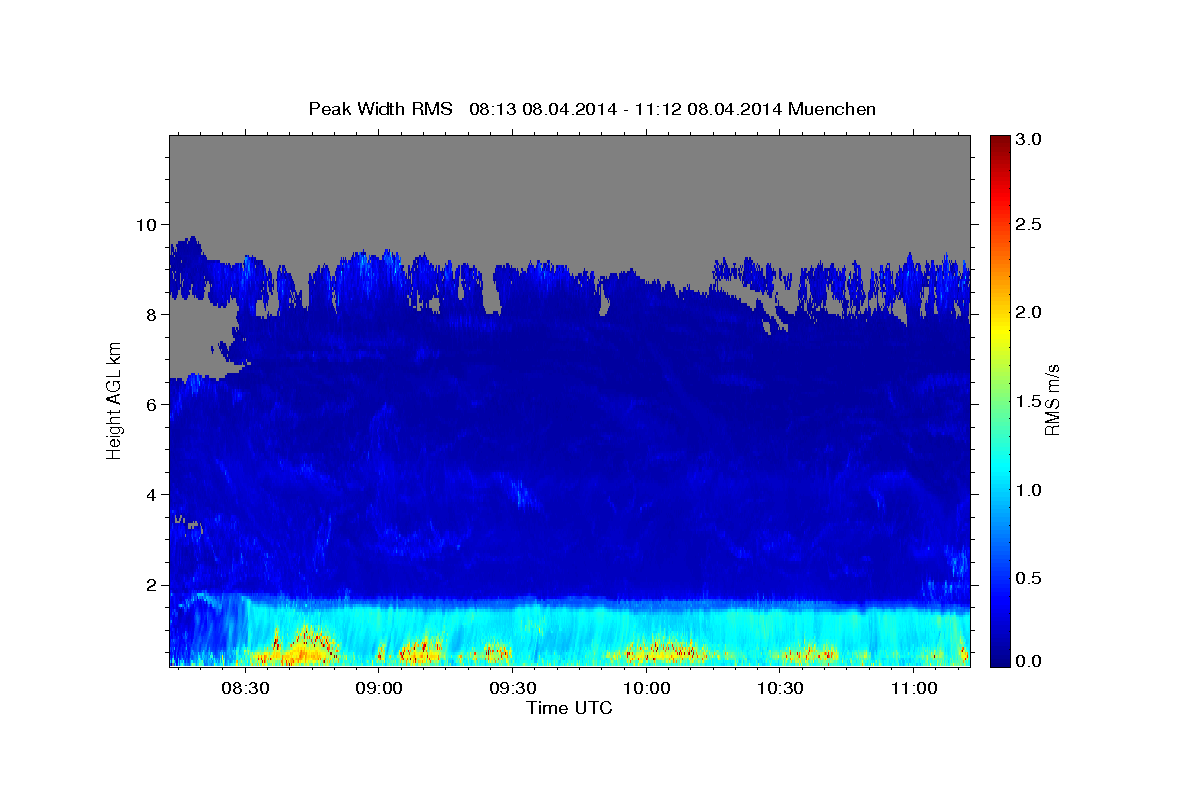
Task: Click the dark red top of the colorbar
Action: tap(999, 145)
